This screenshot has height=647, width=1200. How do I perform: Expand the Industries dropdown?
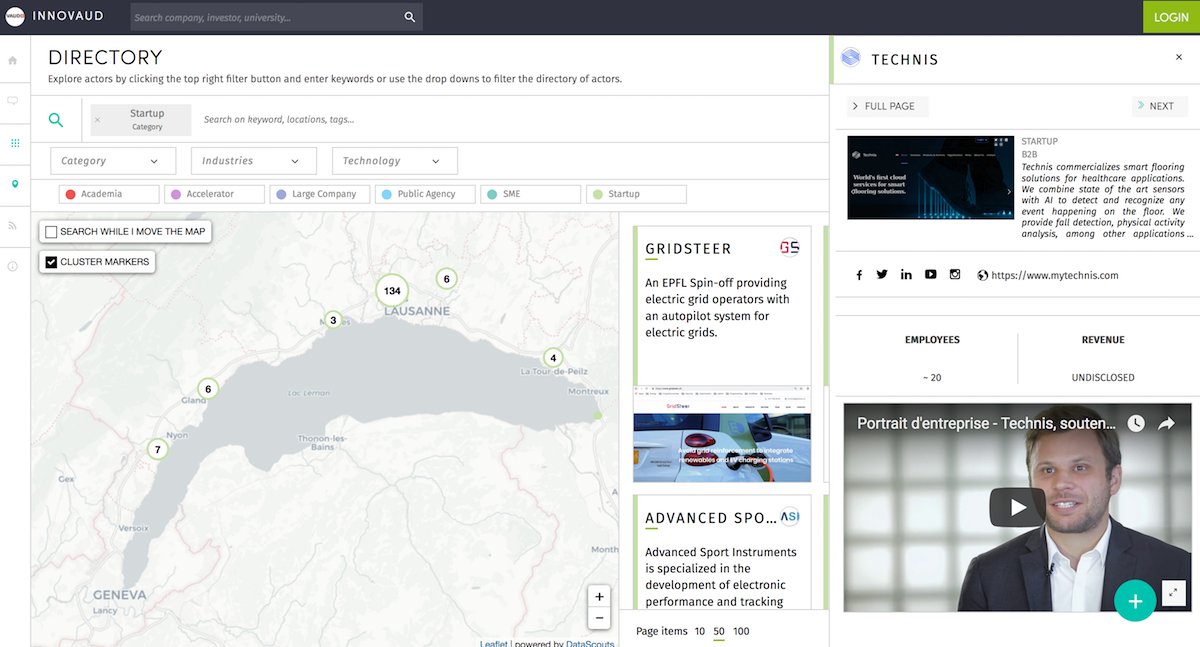coord(254,161)
